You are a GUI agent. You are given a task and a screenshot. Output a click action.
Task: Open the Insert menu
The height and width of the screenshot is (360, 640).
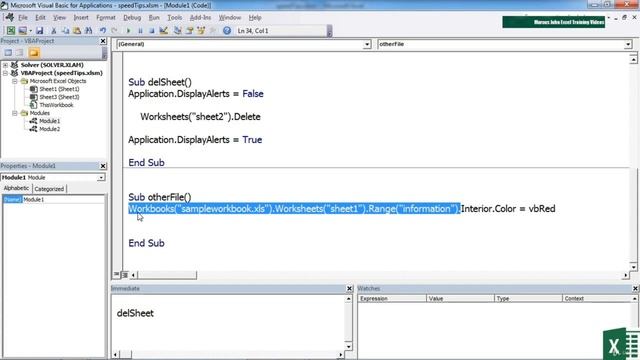[81, 18]
